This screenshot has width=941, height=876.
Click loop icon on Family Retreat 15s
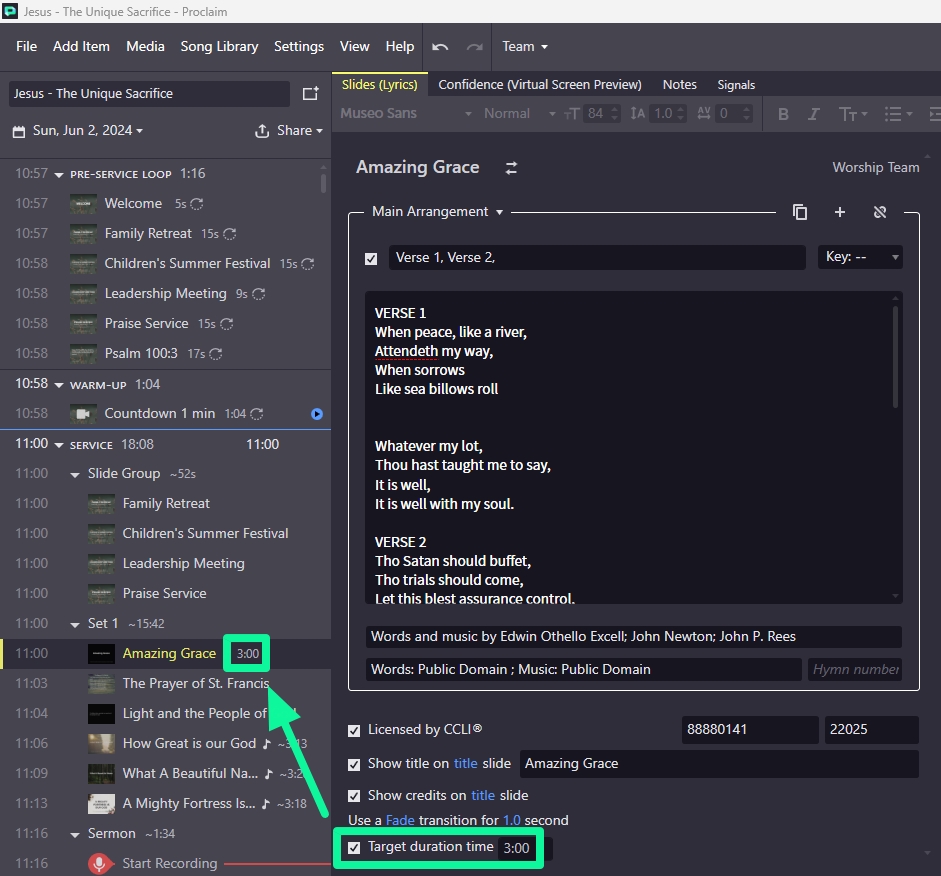(x=229, y=234)
